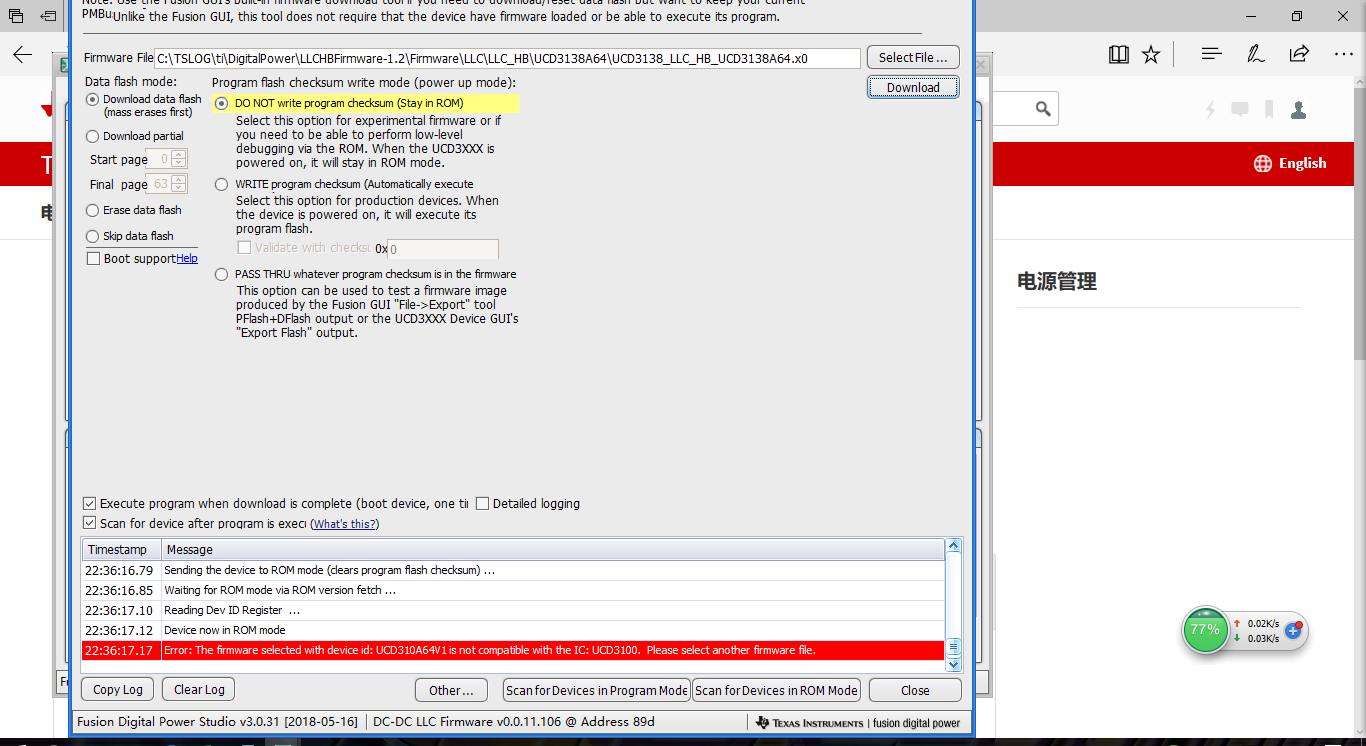Click the TI webpage search box
The image size is (1366, 746).
coord(1015,109)
